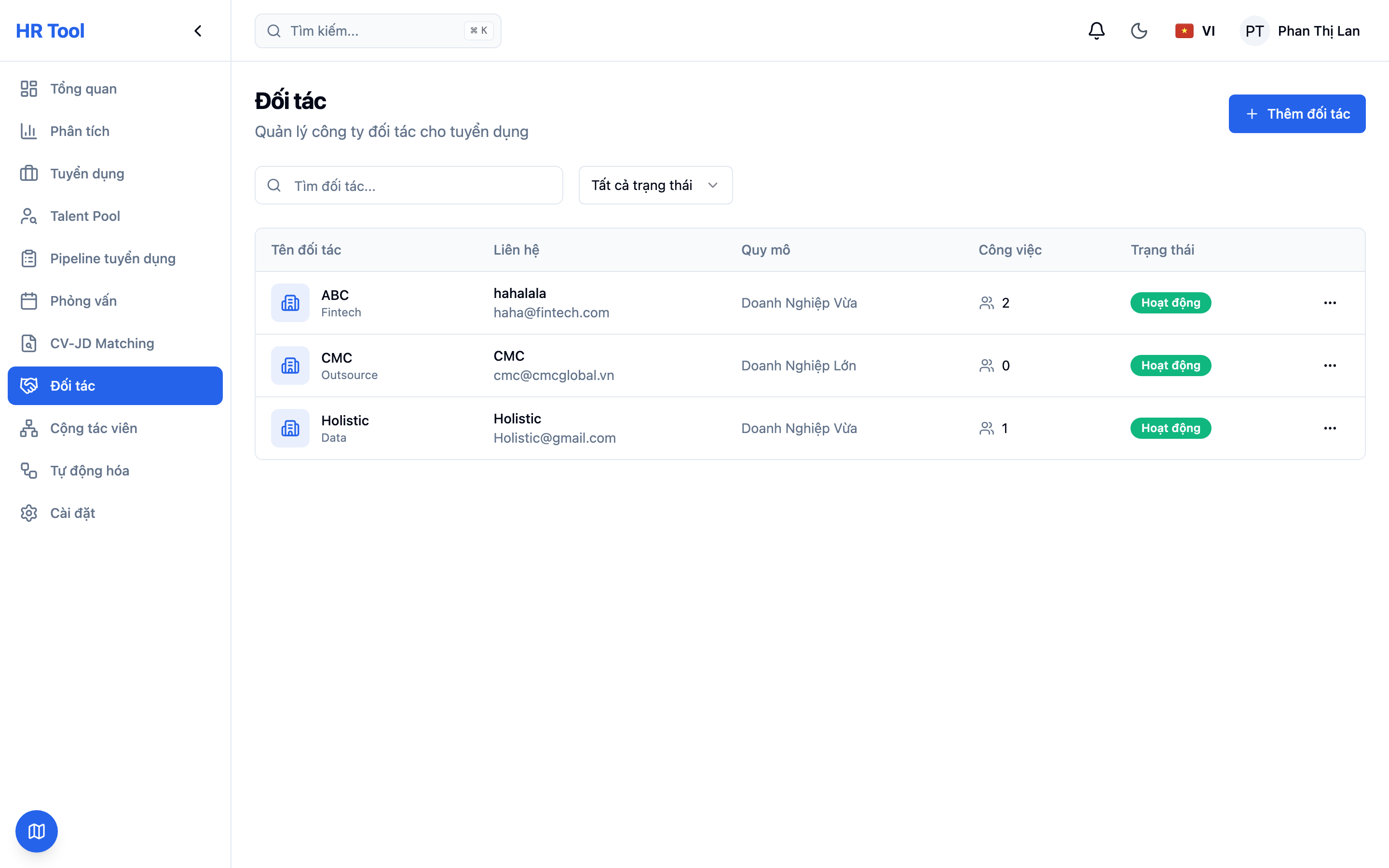Click the Pipeline clipboard icon
This screenshot has width=1389, height=868.
pos(29,258)
